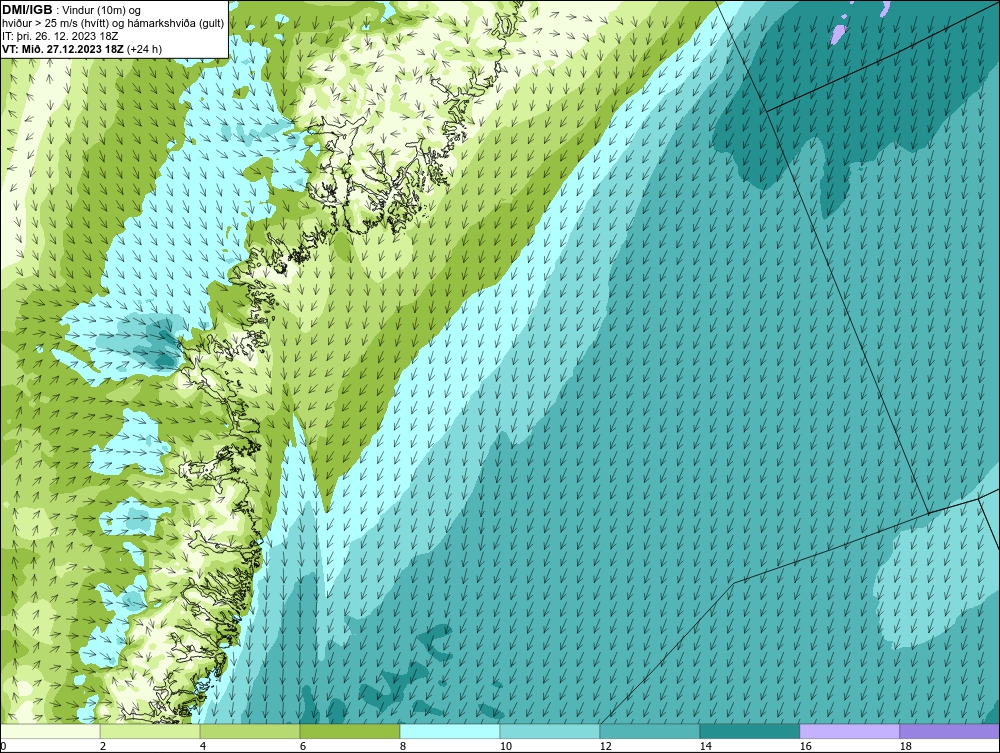Click the legend scale label '6'
The width and height of the screenshot is (1000, 753).
coord(302,746)
